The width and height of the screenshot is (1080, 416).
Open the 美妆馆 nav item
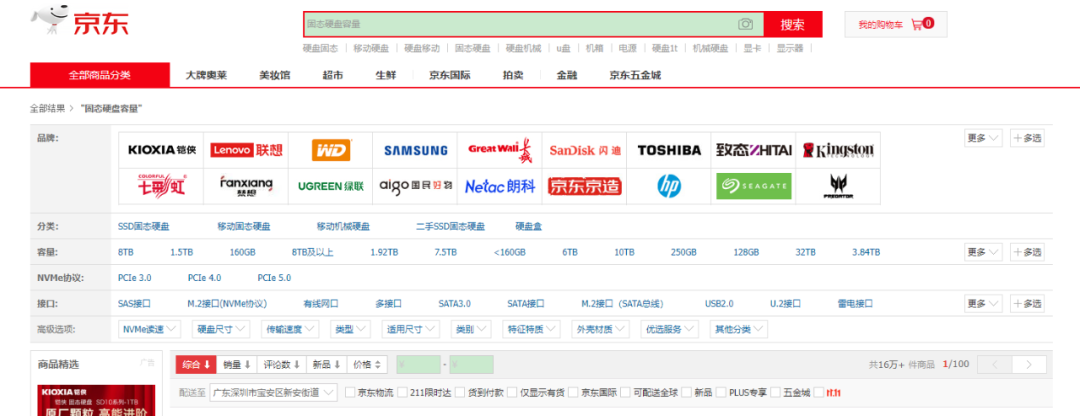275,75
